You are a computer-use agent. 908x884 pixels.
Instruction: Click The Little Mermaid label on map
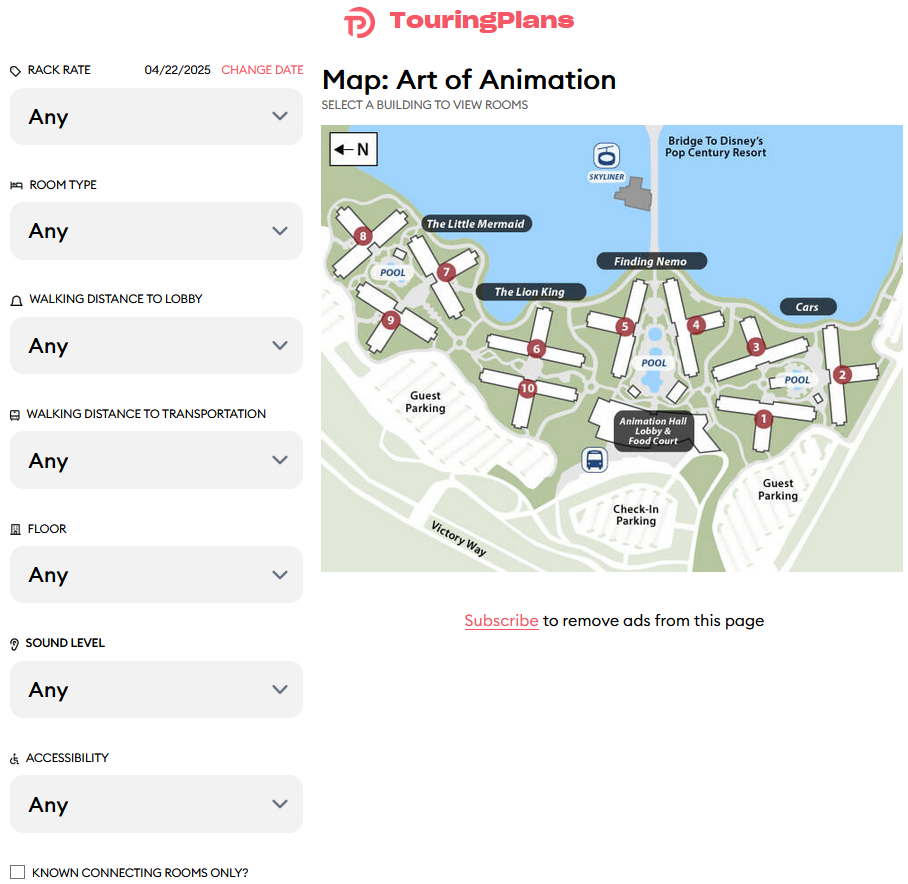click(476, 223)
